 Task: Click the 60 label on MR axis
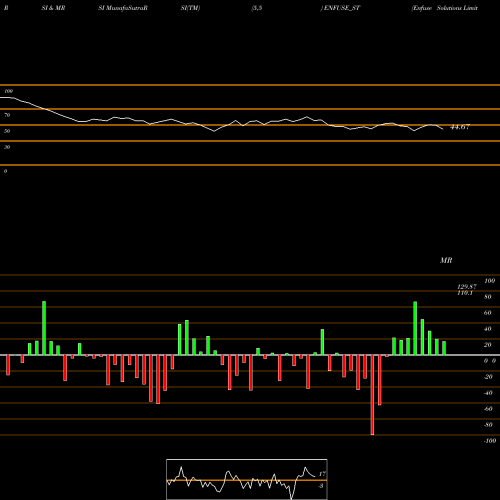[x=488, y=313]
